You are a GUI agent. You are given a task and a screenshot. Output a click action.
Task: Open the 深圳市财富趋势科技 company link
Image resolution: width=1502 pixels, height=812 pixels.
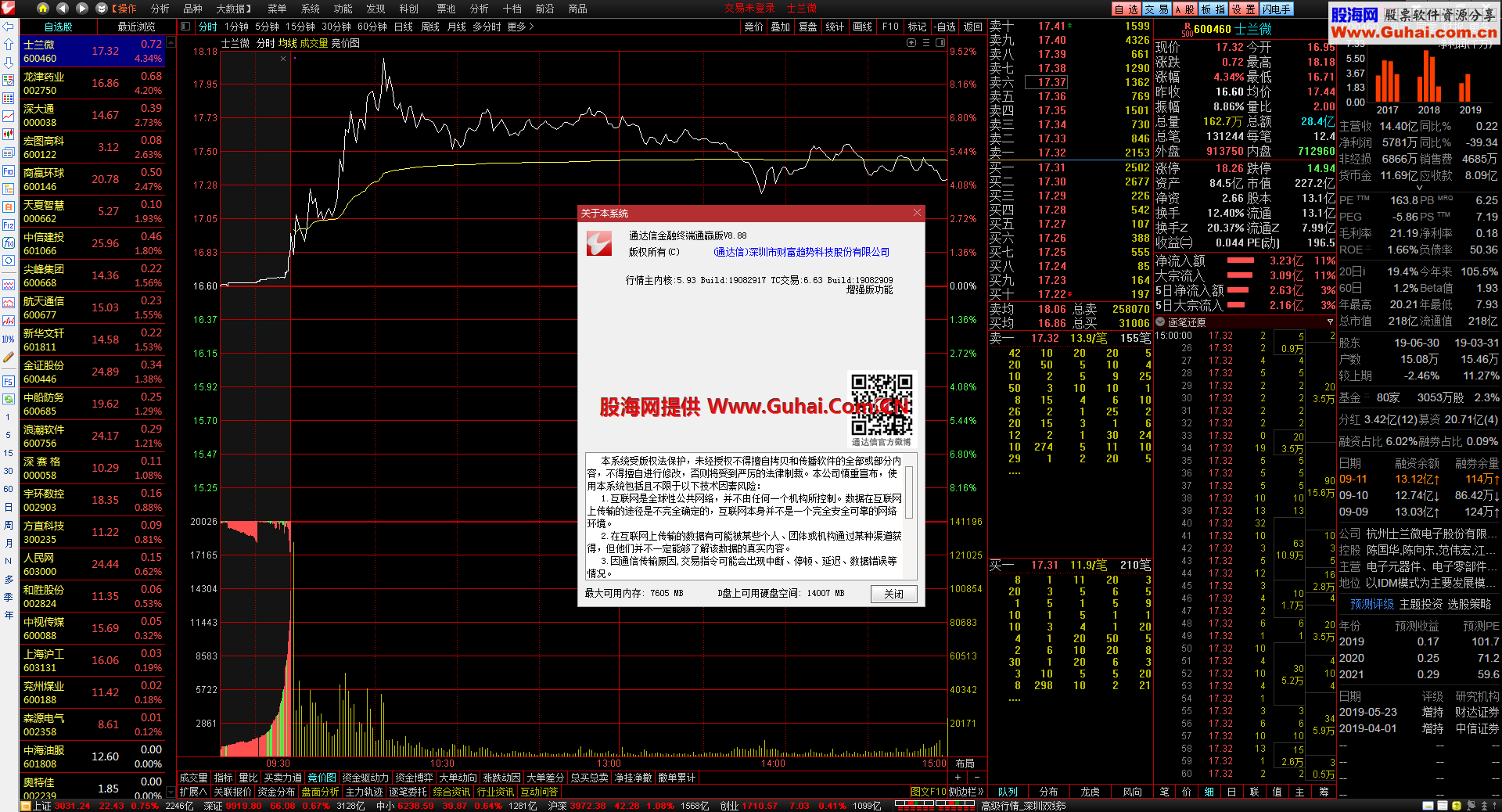click(802, 252)
